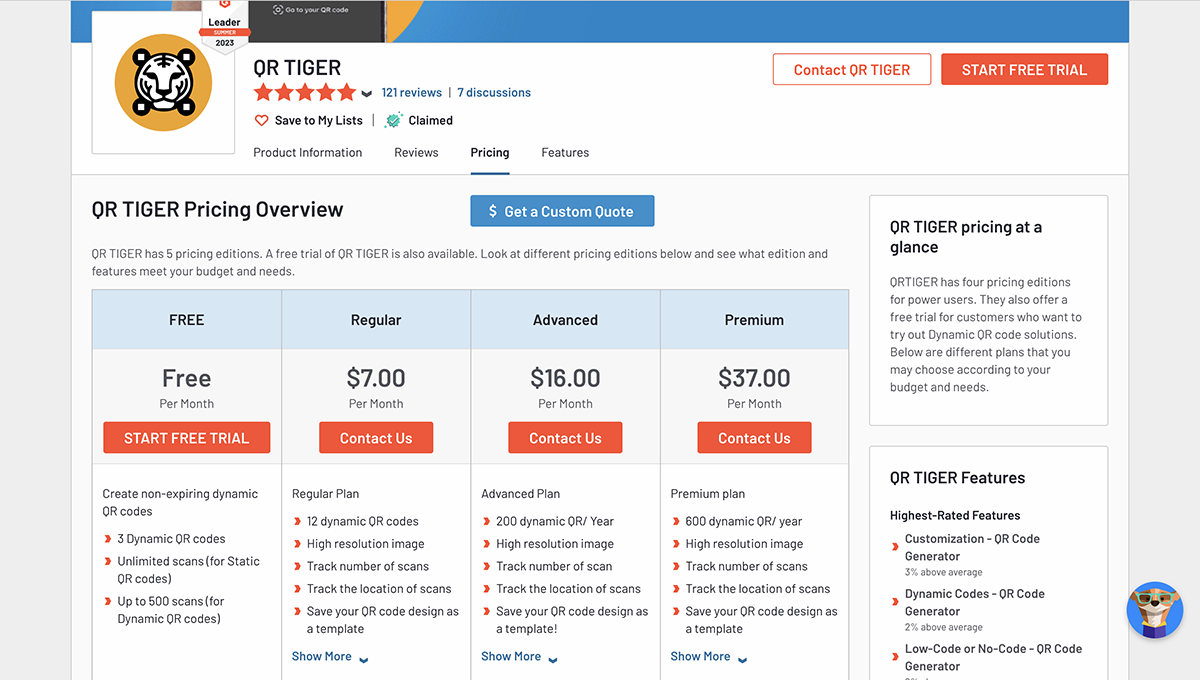
Task: Open the Reviews tab
Action: [416, 153]
